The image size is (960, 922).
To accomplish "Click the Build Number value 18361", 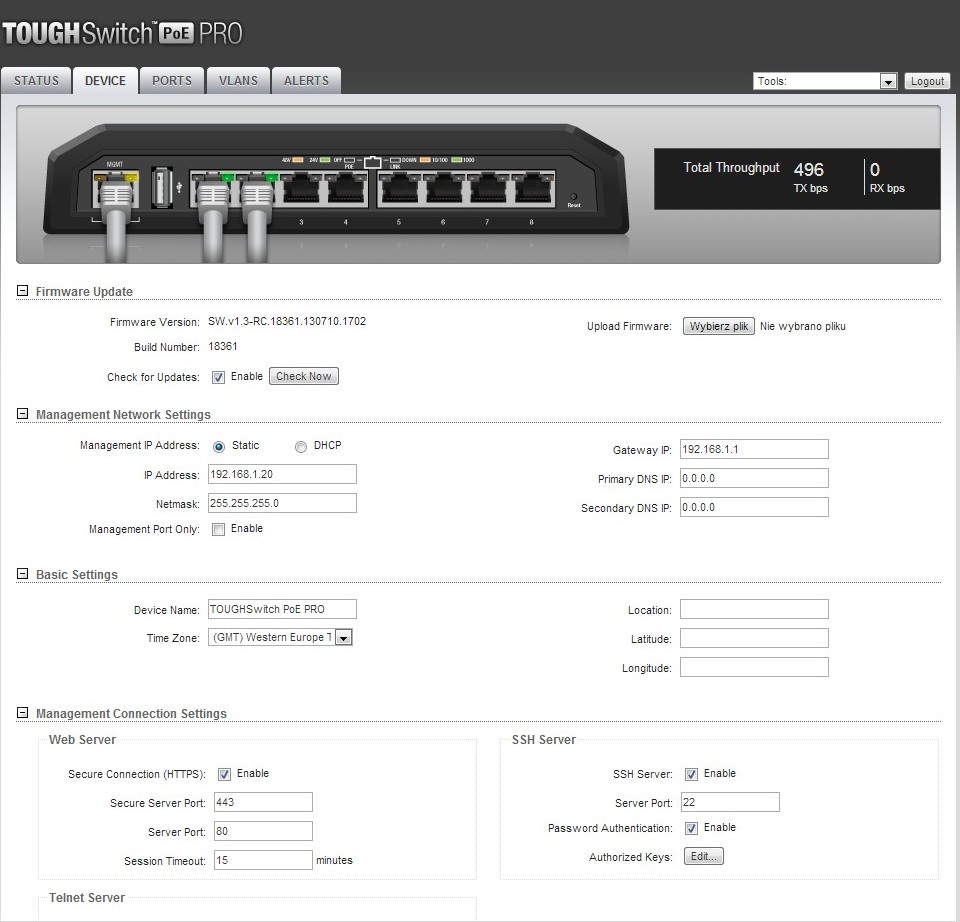I will pos(223,347).
